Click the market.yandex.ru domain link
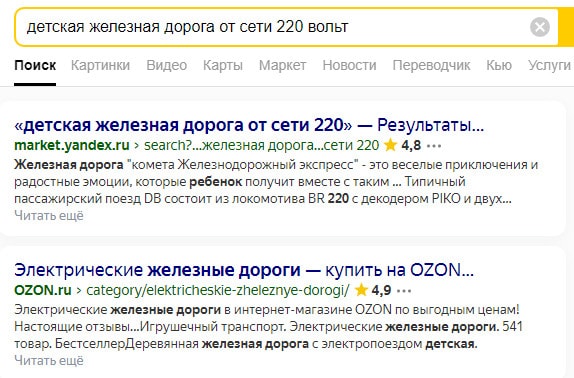Screen dimensions: 574x378 pos(72,145)
